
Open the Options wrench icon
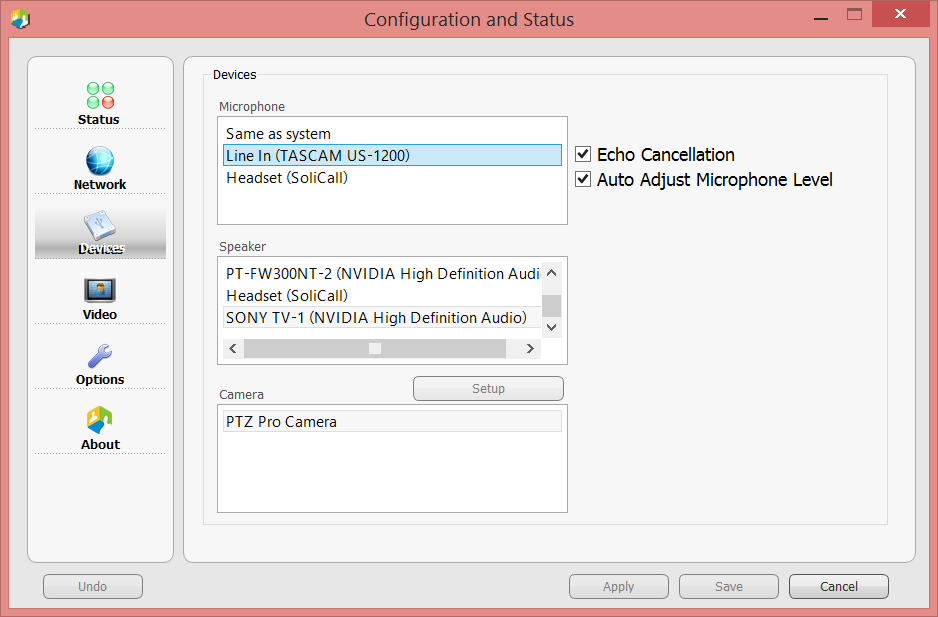[100, 355]
